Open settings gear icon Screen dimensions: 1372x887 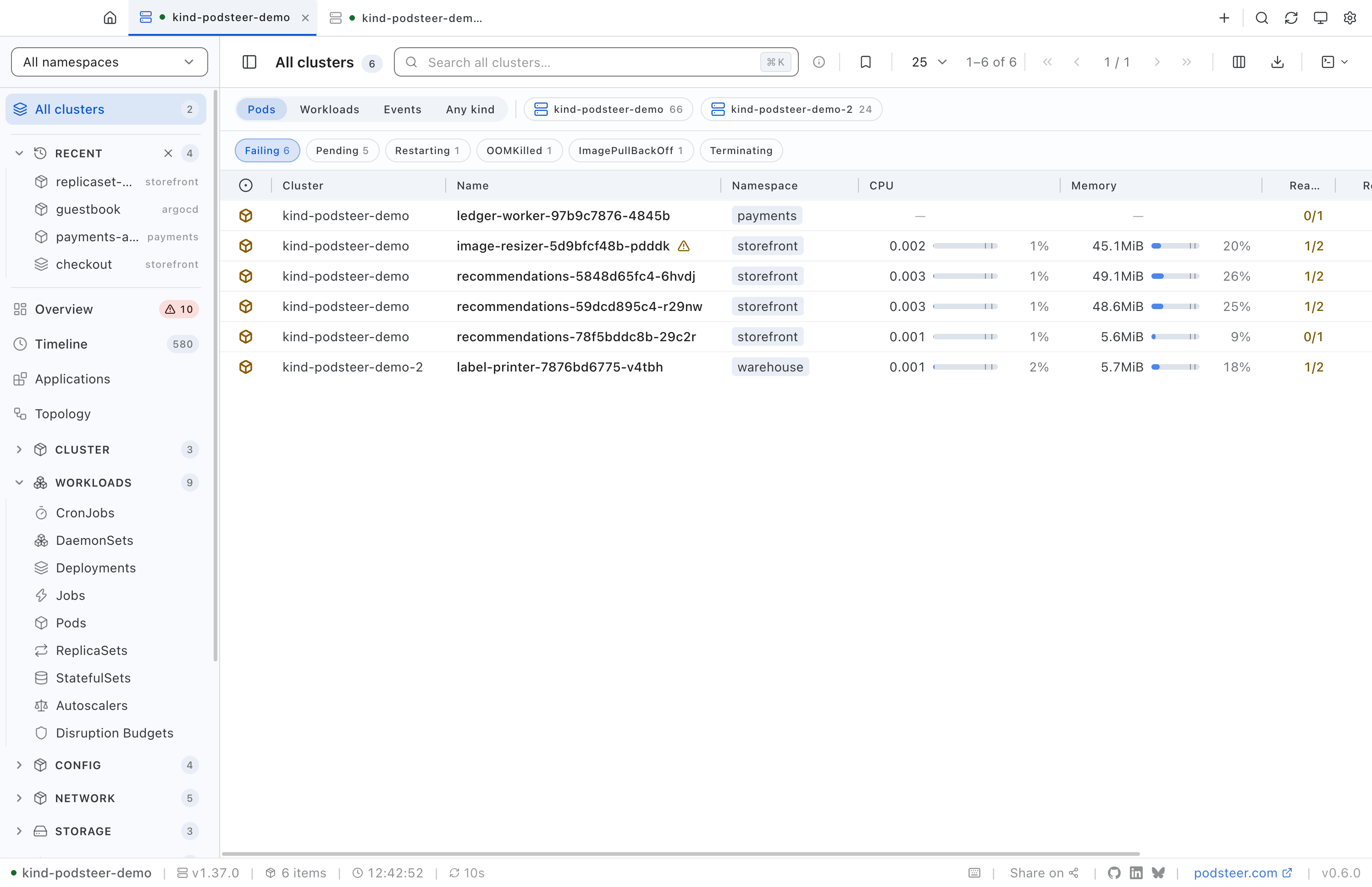pos(1350,18)
